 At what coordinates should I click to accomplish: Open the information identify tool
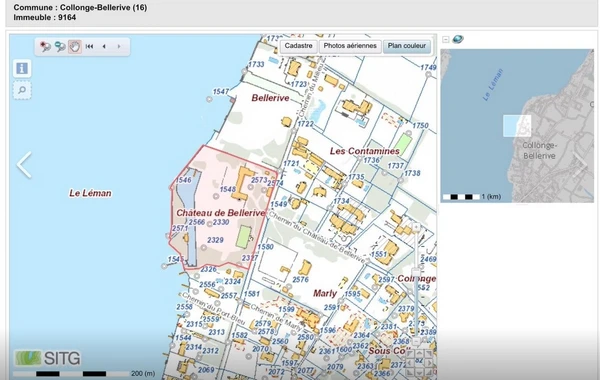point(22,68)
